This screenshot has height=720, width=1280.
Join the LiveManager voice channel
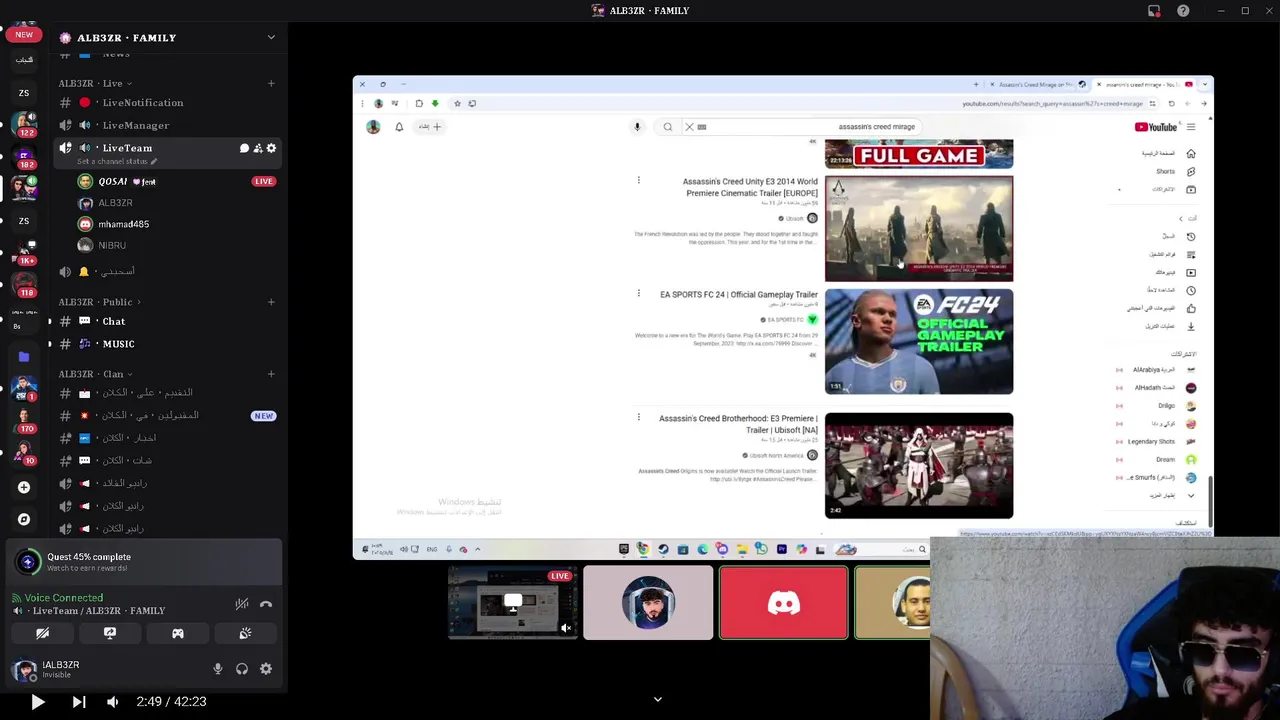tap(167, 125)
